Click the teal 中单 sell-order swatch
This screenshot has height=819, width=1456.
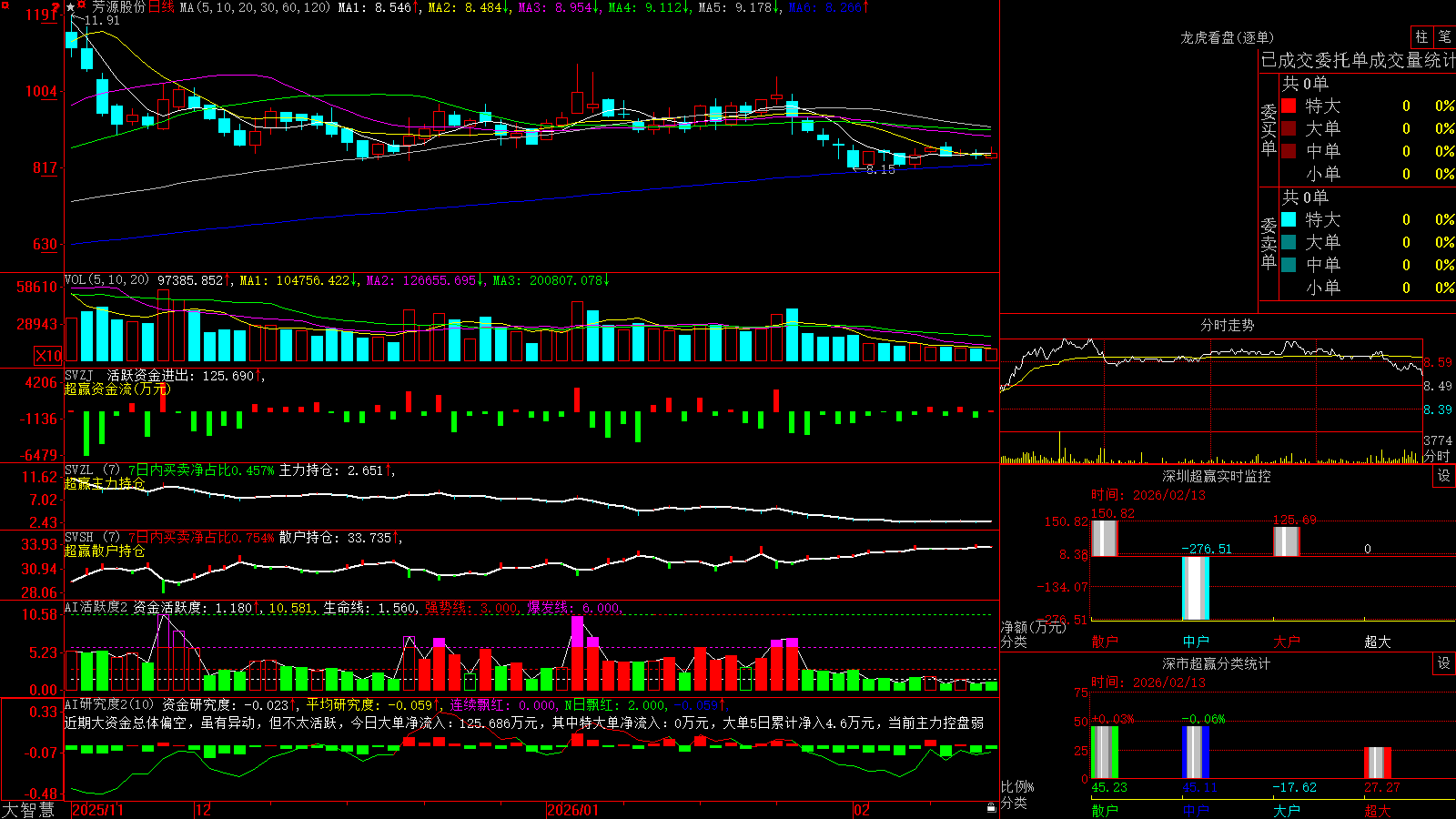1289,264
